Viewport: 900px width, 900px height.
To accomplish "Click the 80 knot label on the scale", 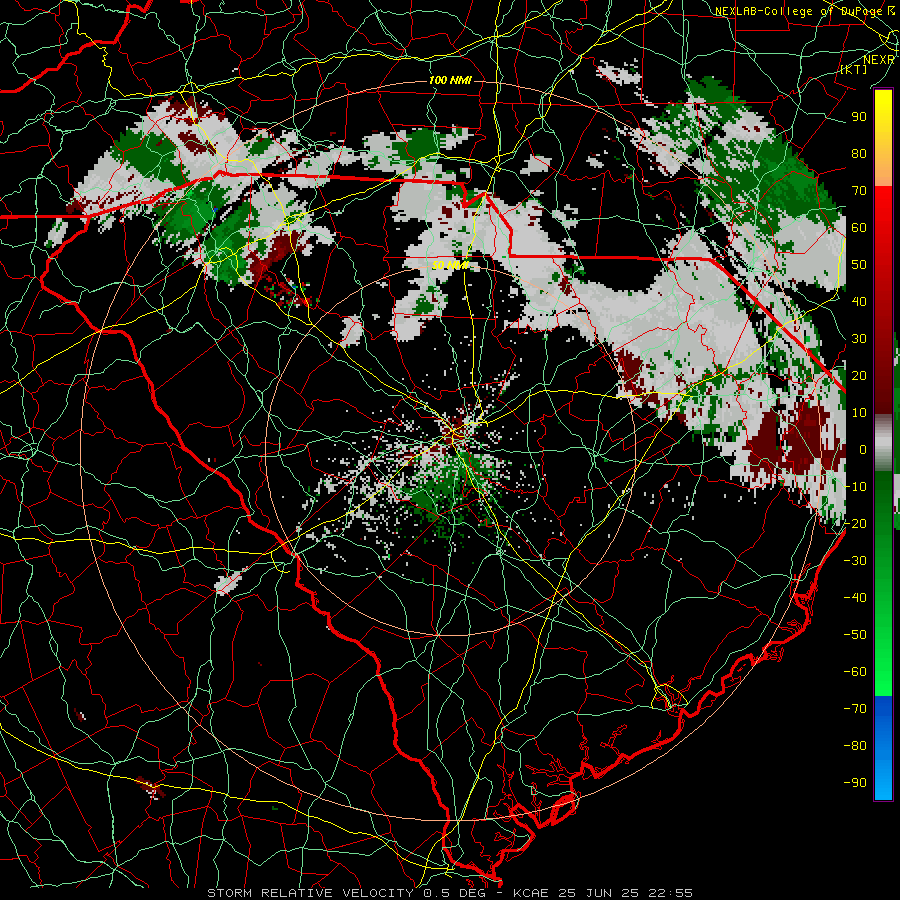I will tap(859, 153).
